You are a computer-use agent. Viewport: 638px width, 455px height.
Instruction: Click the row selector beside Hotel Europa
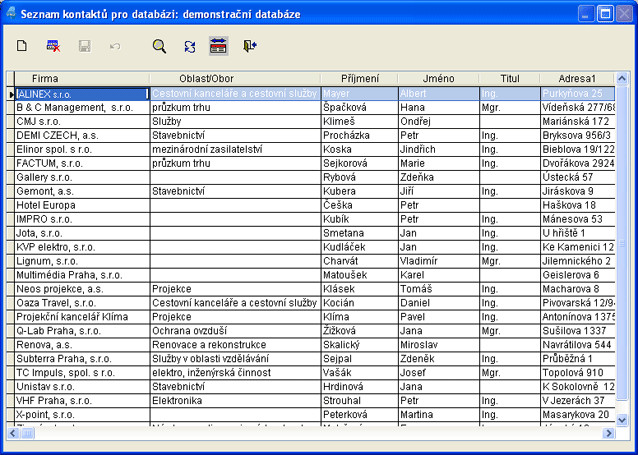pyautogui.click(x=11, y=205)
